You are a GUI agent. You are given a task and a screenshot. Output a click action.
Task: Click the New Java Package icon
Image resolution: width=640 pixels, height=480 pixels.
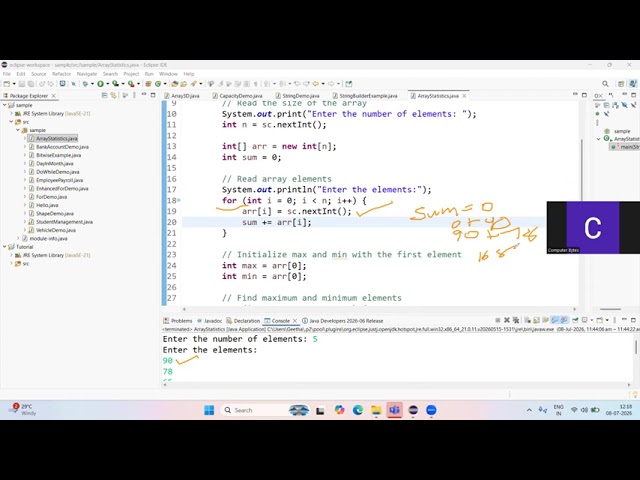tap(148, 84)
